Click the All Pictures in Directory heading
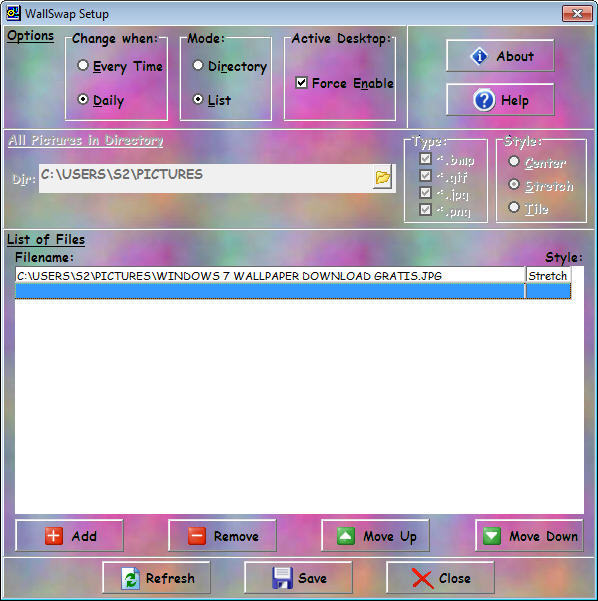This screenshot has height=601, width=598. (86, 140)
